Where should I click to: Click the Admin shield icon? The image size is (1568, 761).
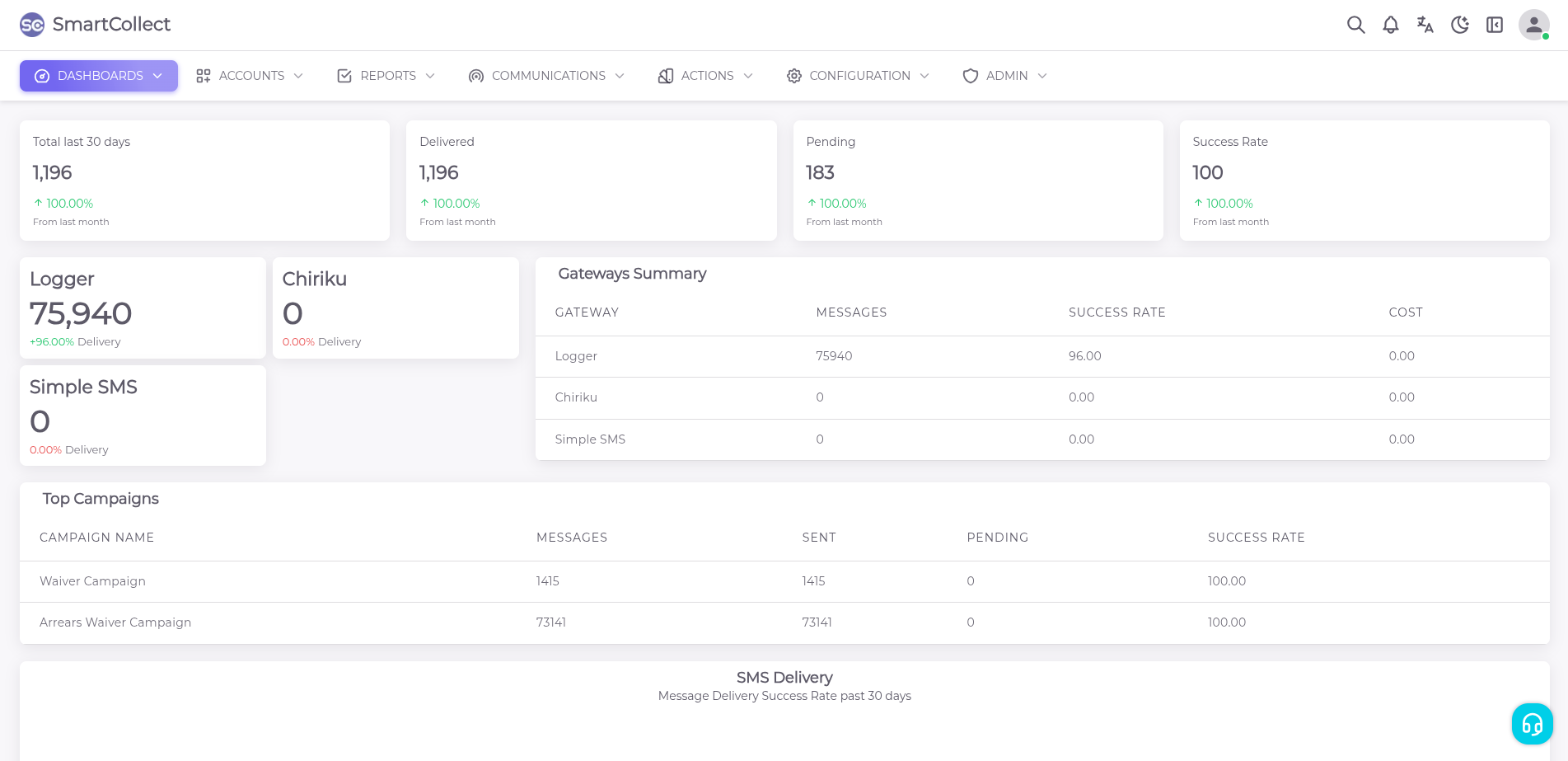tap(971, 76)
